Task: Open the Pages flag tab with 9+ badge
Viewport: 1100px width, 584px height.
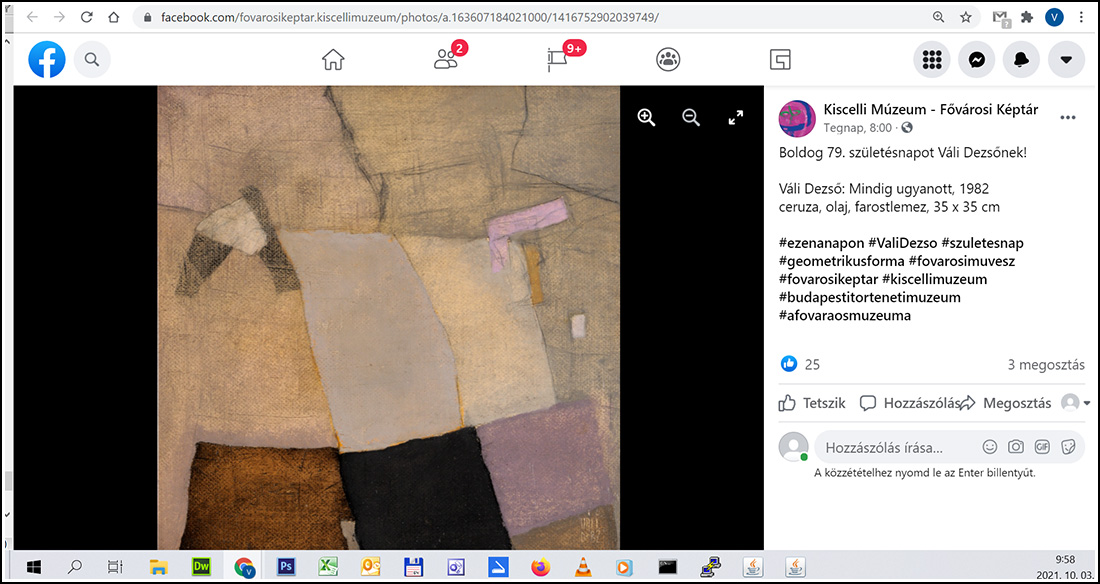Action: (557, 60)
